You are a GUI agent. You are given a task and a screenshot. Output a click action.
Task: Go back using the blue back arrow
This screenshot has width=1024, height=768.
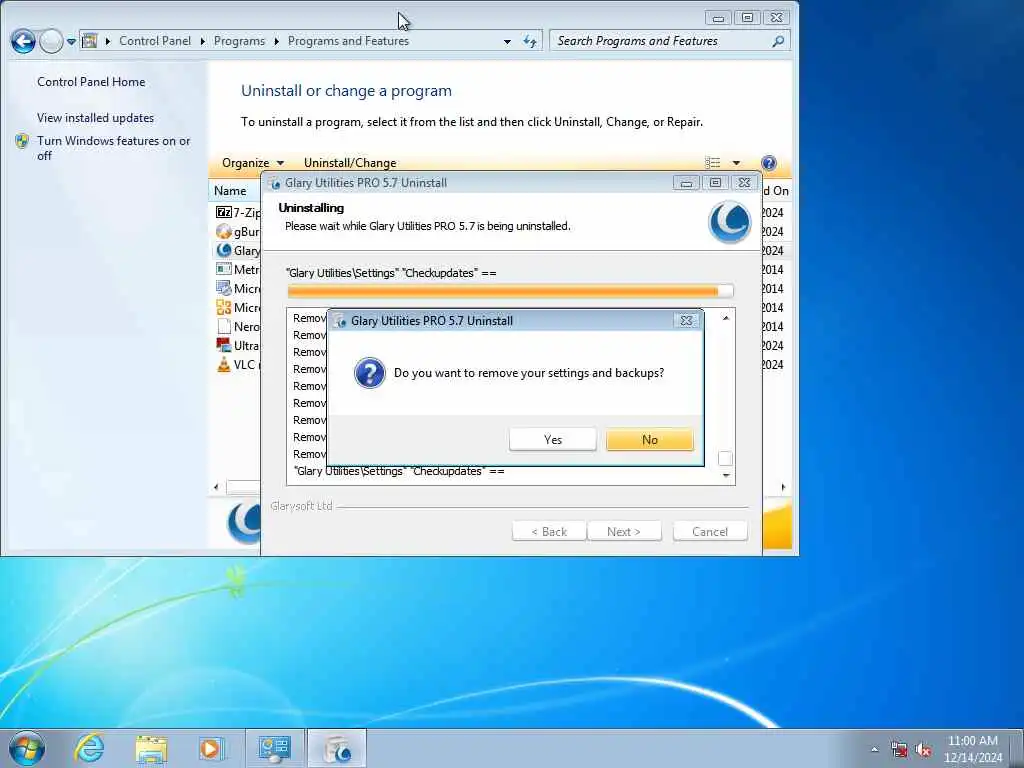tap(24, 41)
